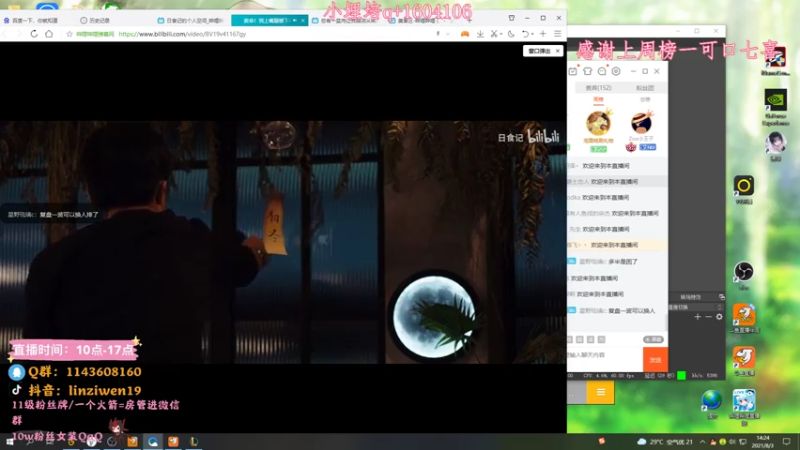This screenshot has width=800, height=450.
Task: Open the settings gear in chat window
Action: [x=616, y=71]
